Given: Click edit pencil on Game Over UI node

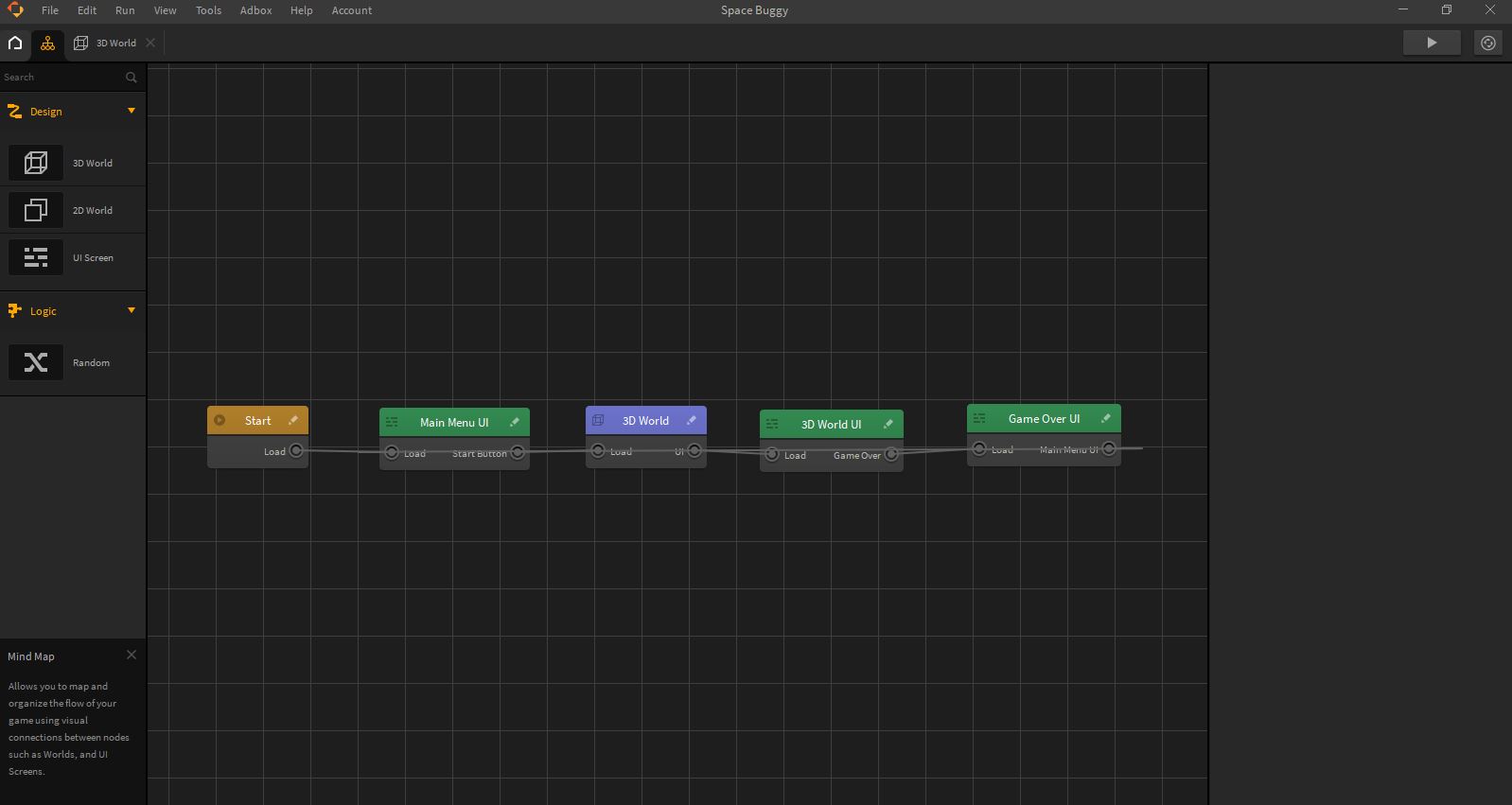Looking at the screenshot, I should (1105, 418).
